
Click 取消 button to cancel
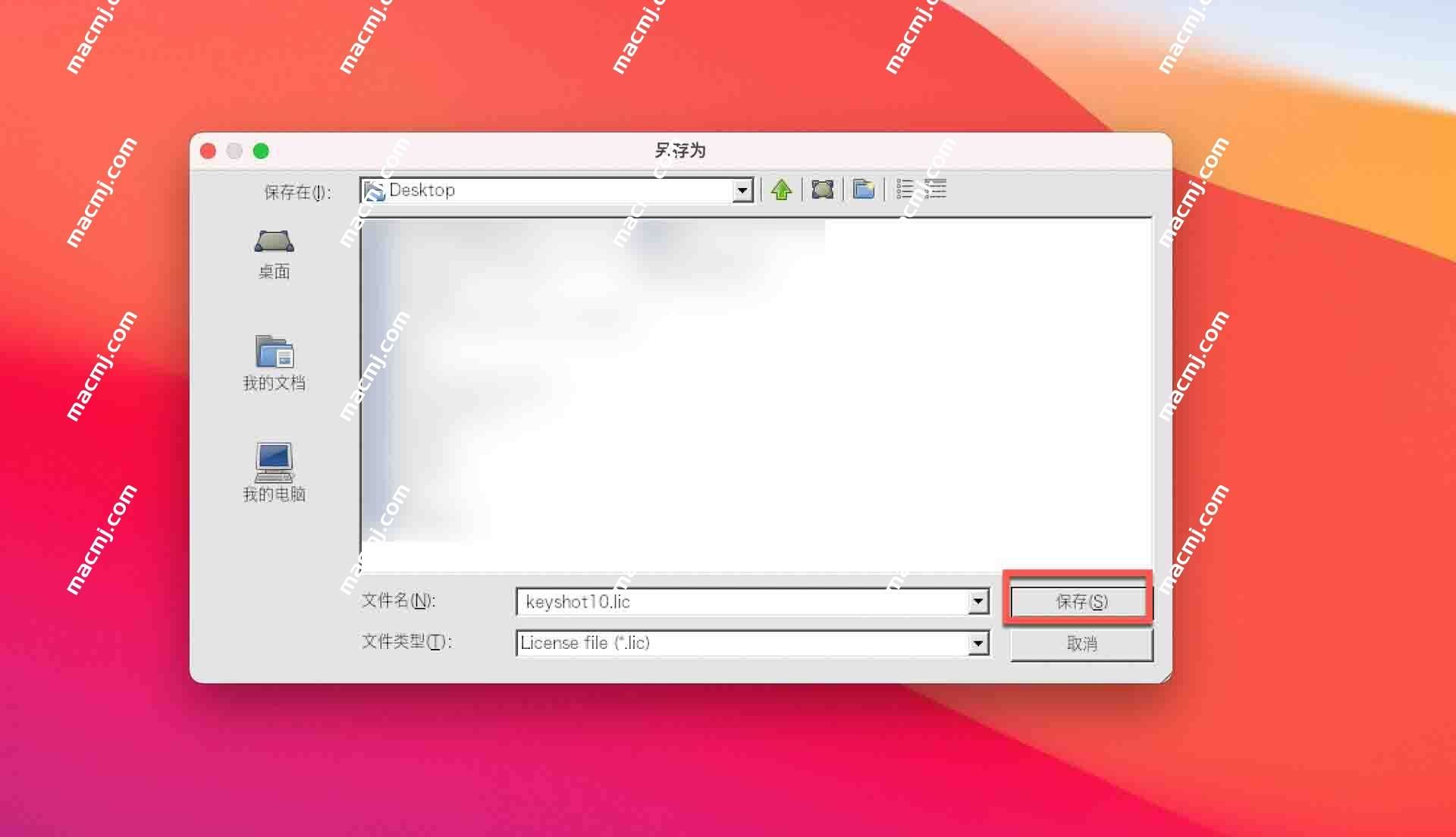click(x=1081, y=644)
